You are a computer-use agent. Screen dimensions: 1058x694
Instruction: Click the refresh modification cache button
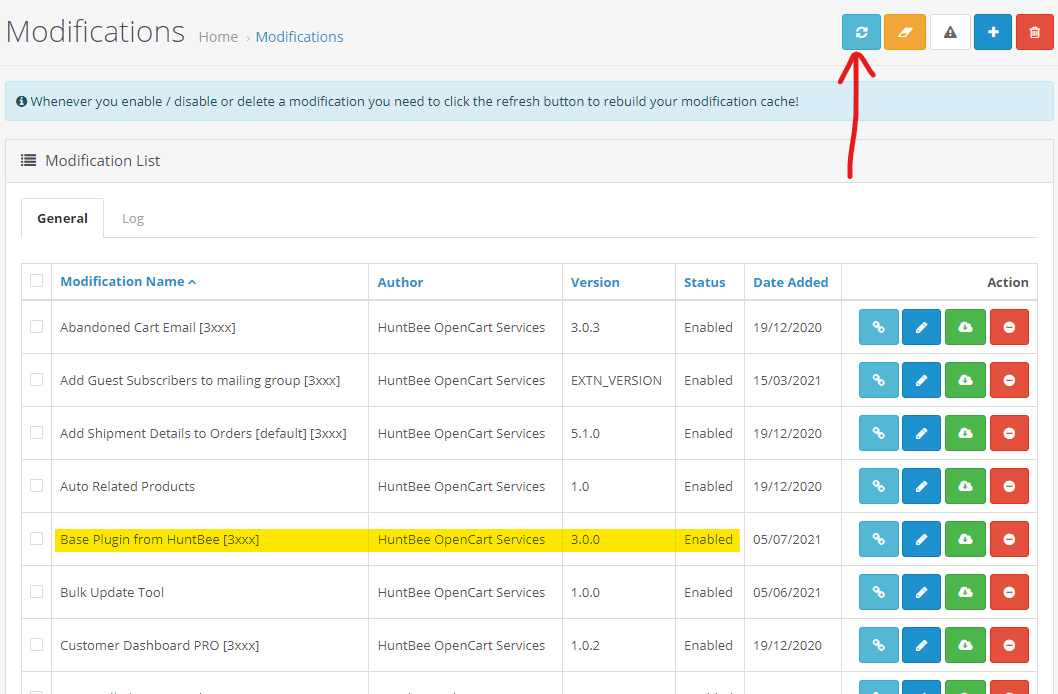click(861, 32)
